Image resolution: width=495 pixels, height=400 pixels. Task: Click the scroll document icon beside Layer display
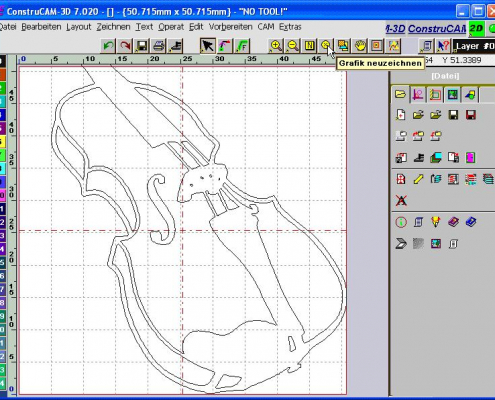427,46
